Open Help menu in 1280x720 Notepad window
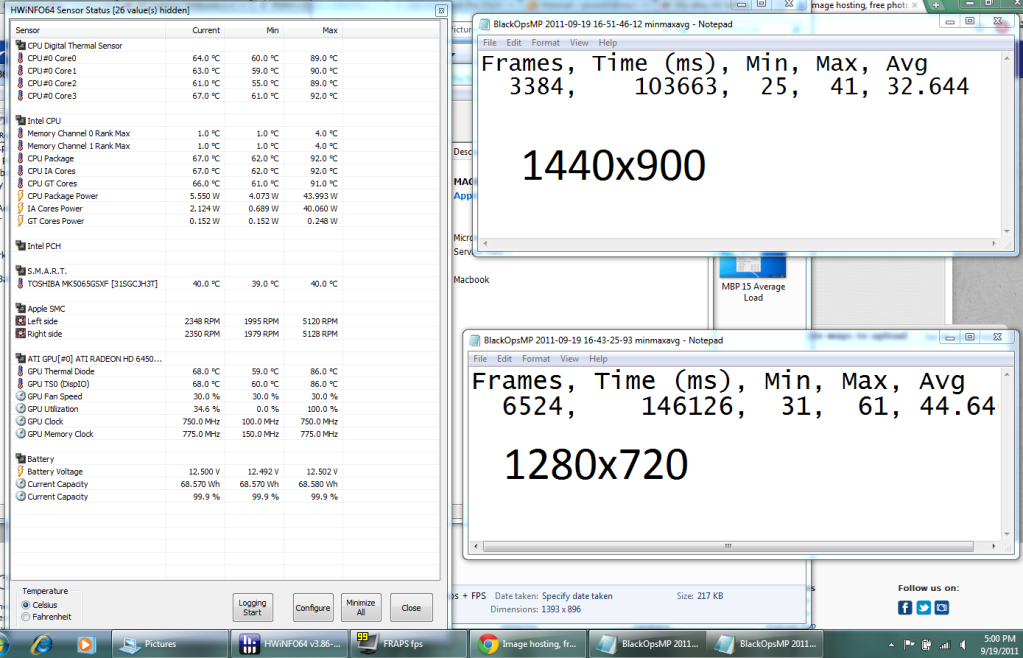The width and height of the screenshot is (1023, 658). click(598, 359)
